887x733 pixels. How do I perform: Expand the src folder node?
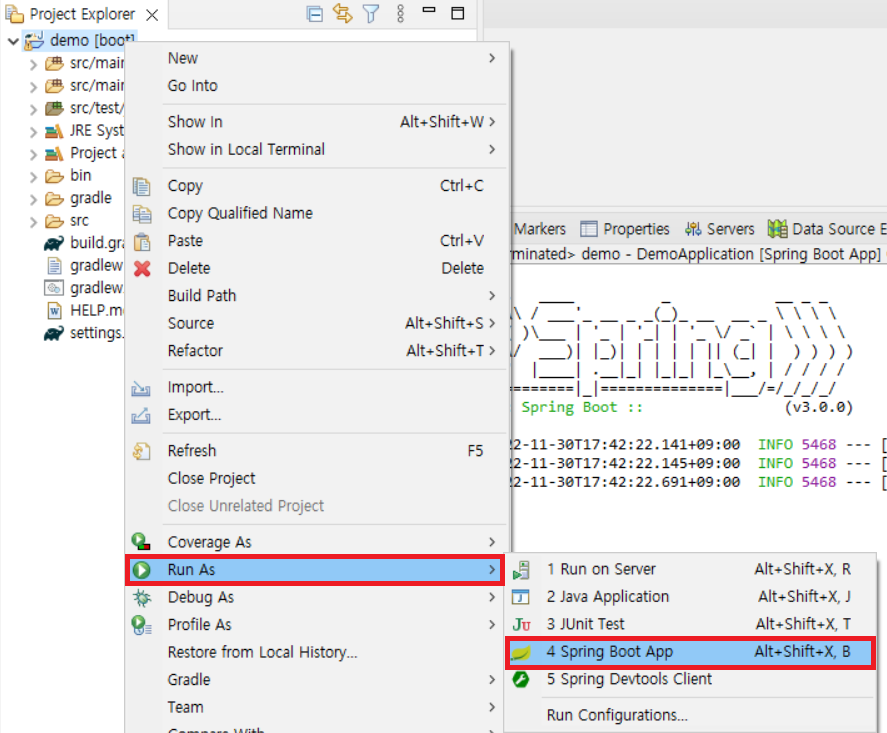tap(33, 222)
